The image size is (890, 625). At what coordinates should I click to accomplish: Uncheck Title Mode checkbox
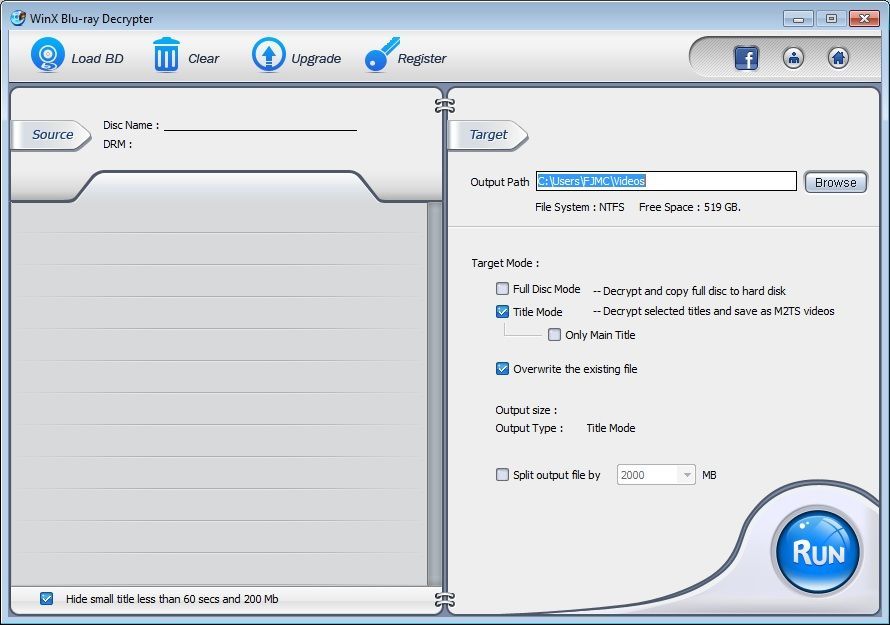point(502,311)
